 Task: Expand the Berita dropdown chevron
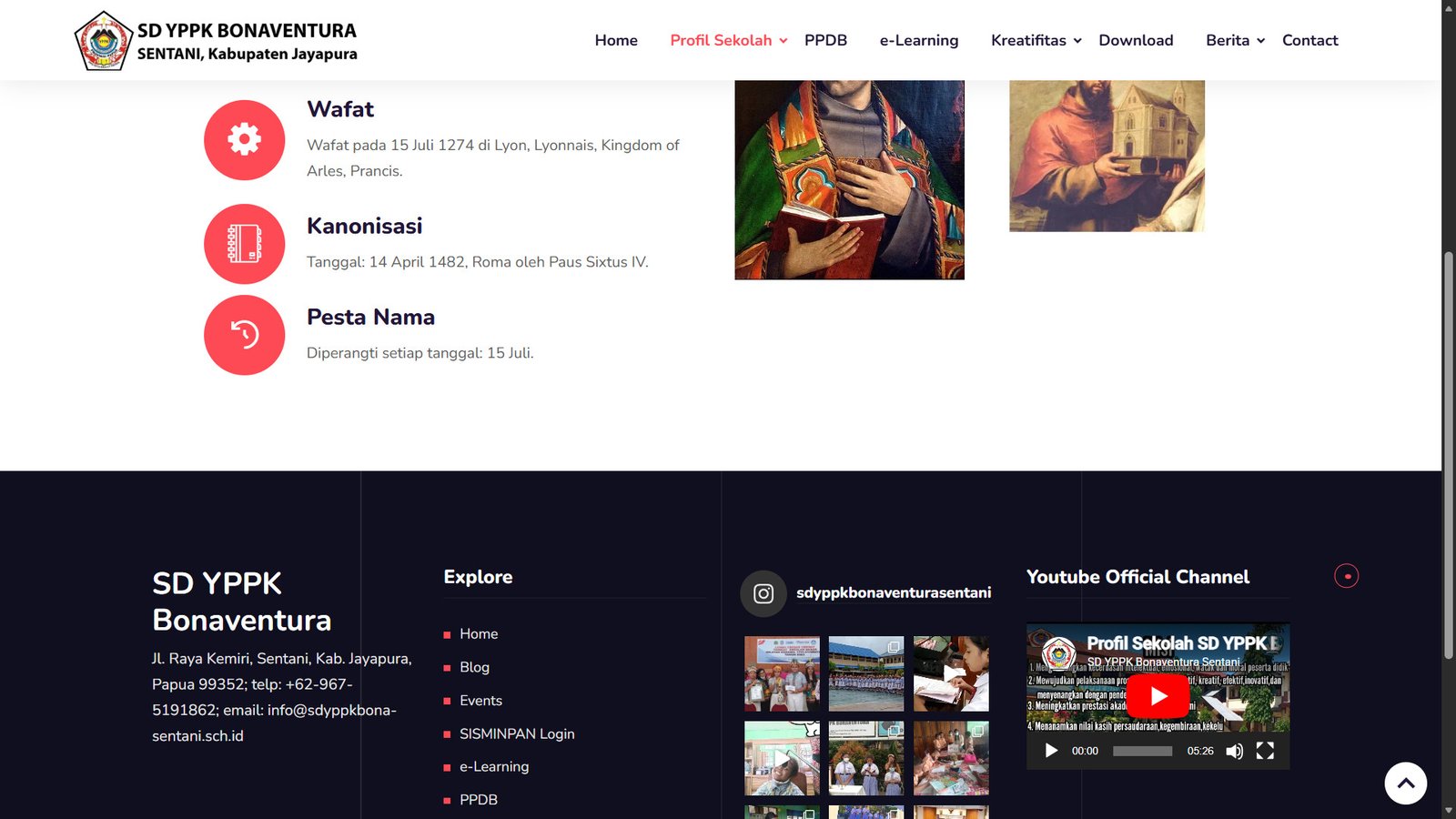coord(1261,40)
